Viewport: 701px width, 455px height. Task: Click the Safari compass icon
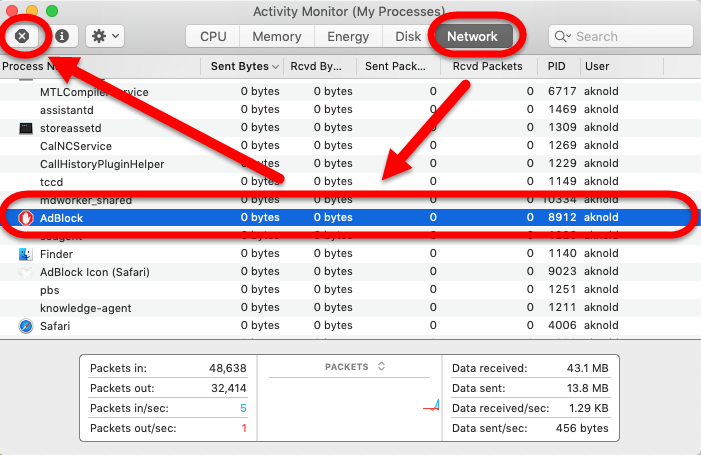[x=26, y=326]
